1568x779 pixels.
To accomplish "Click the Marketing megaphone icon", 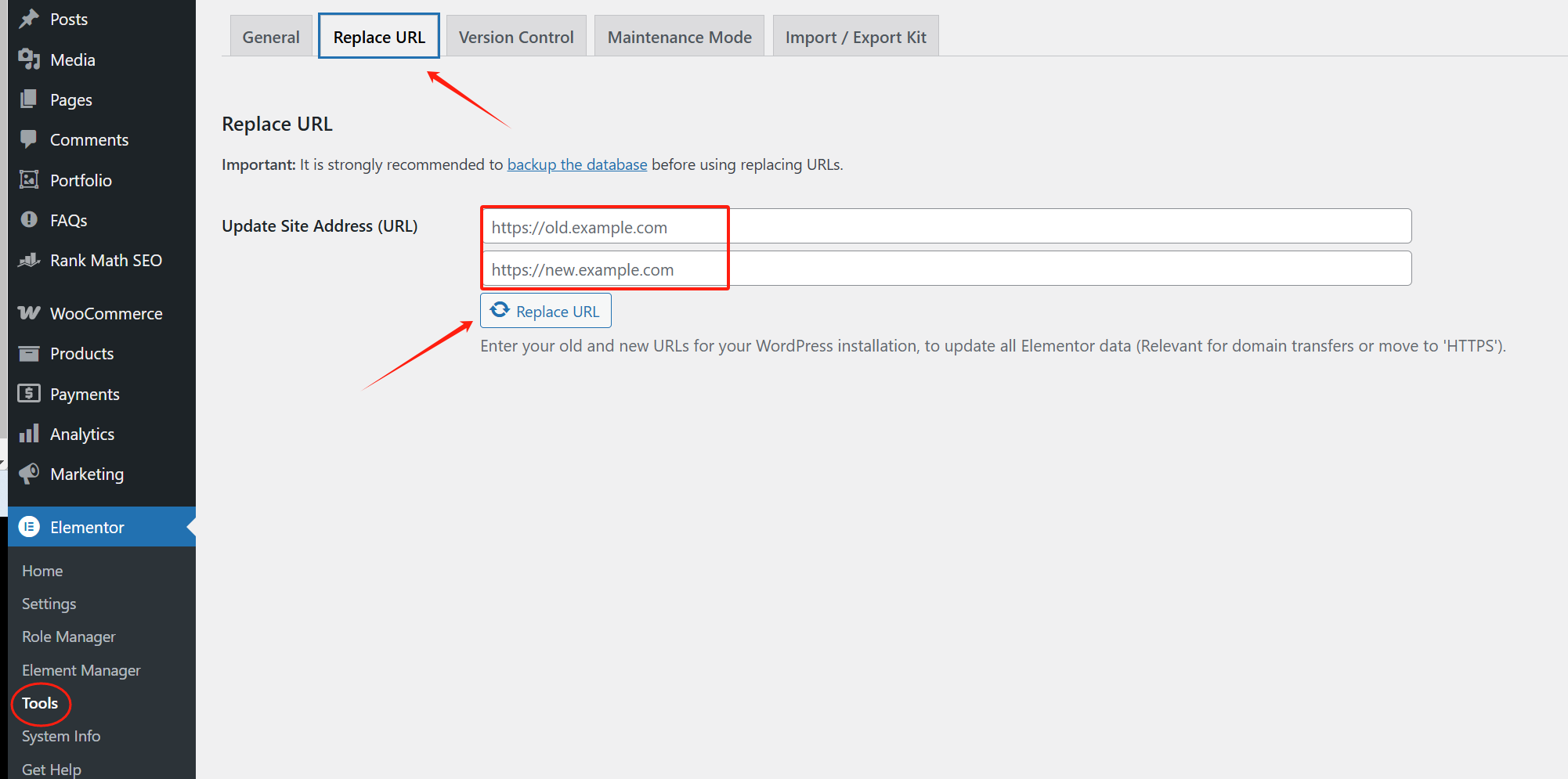I will pyautogui.click(x=29, y=474).
